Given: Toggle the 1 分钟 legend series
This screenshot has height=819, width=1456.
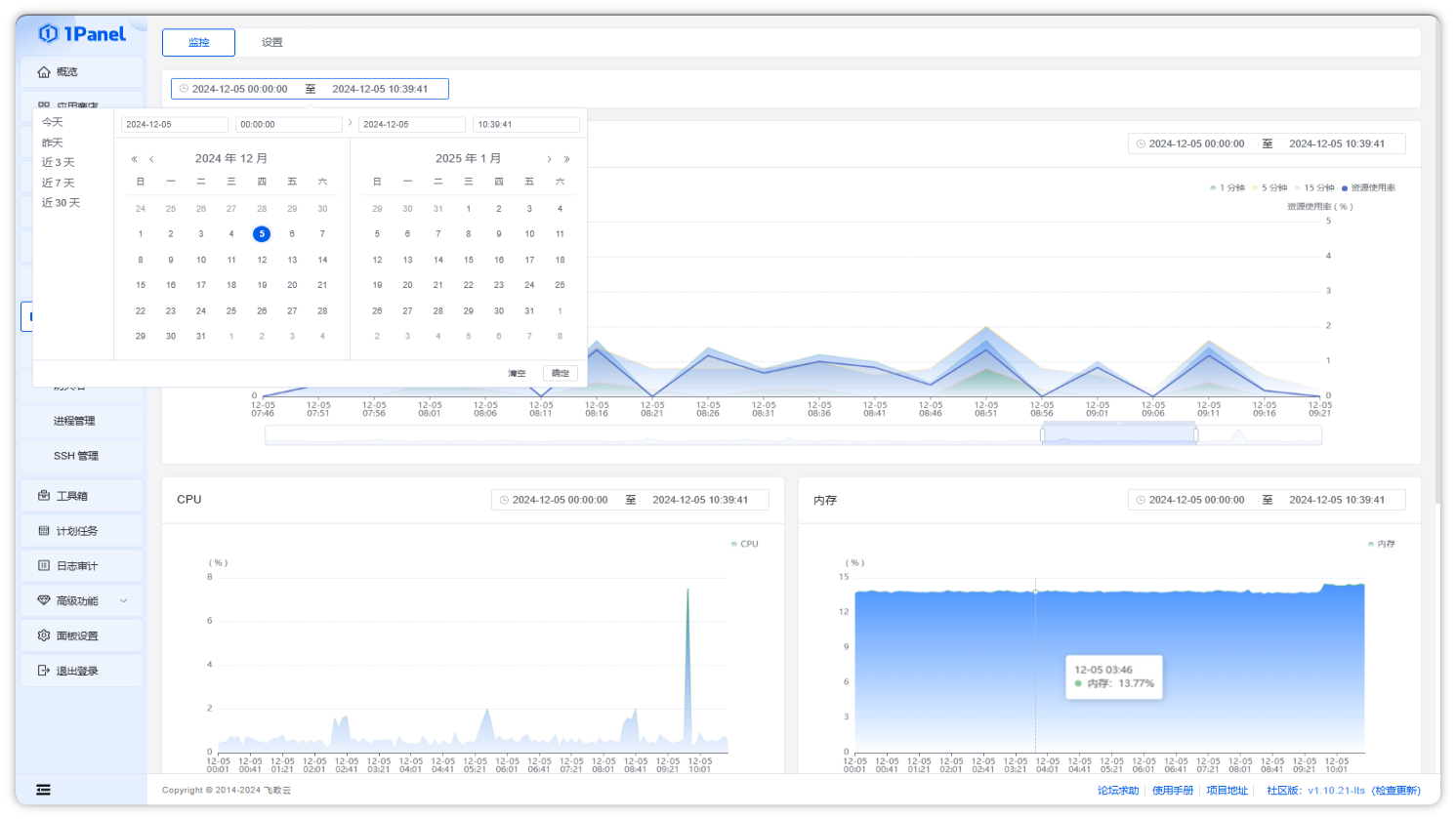Looking at the screenshot, I should (1227, 187).
